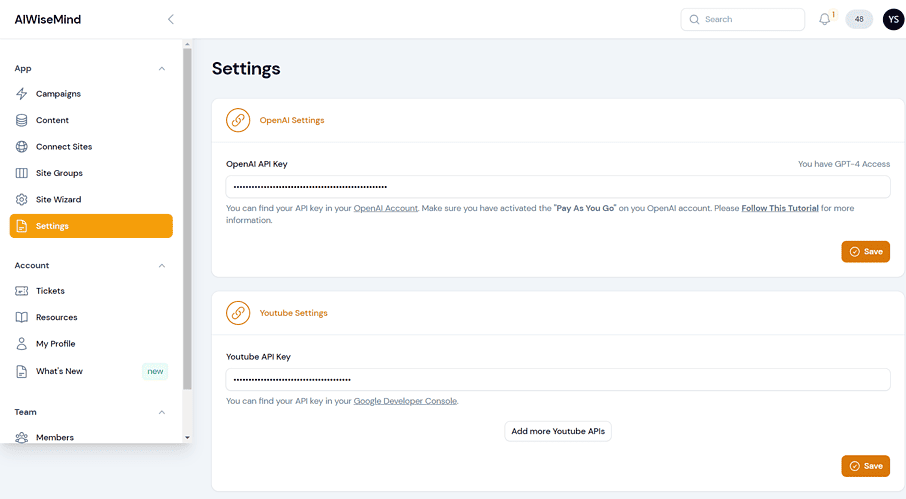
Task: Collapse the Account section chevron
Action: click(162, 266)
